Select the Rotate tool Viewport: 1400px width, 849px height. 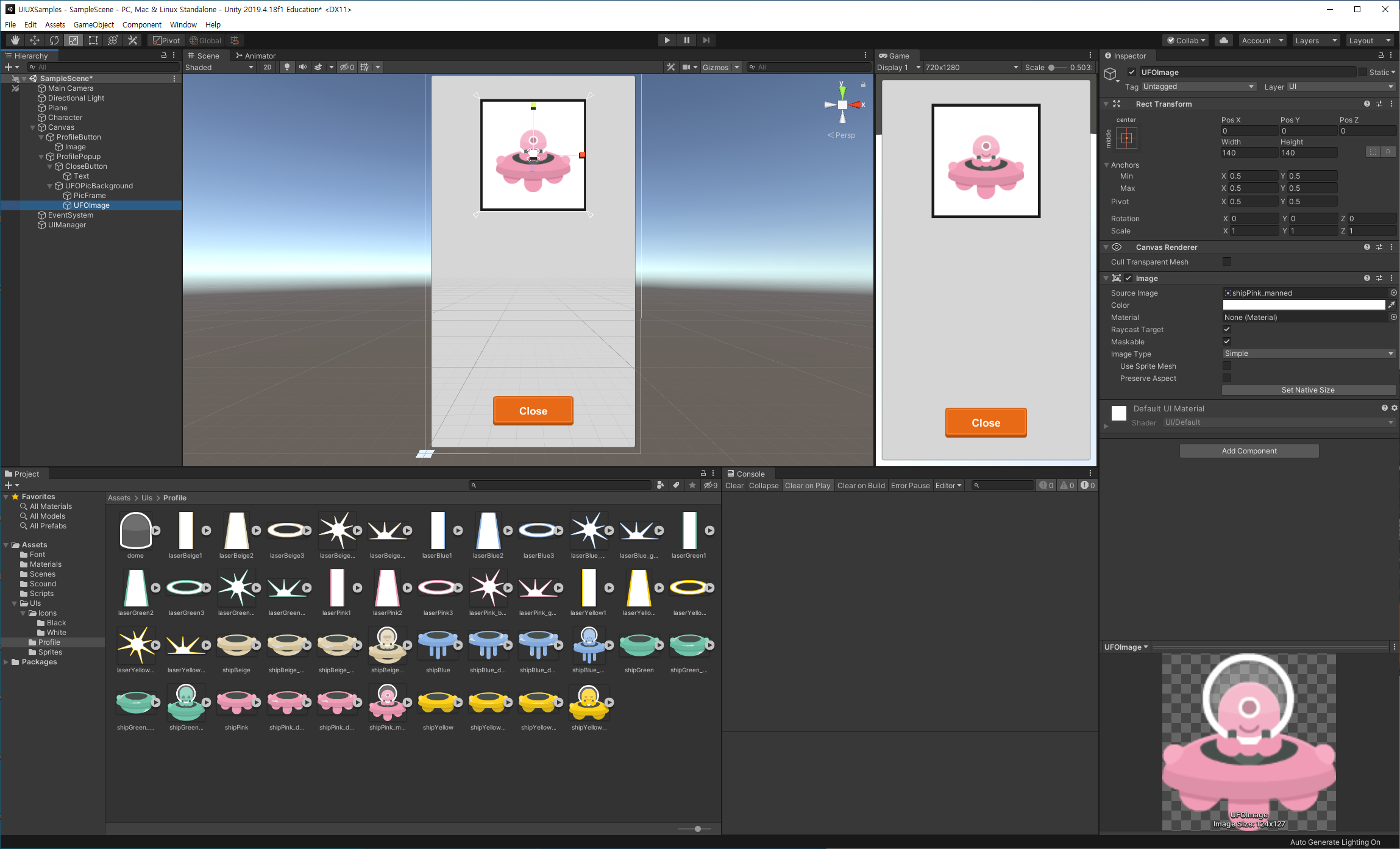54,40
